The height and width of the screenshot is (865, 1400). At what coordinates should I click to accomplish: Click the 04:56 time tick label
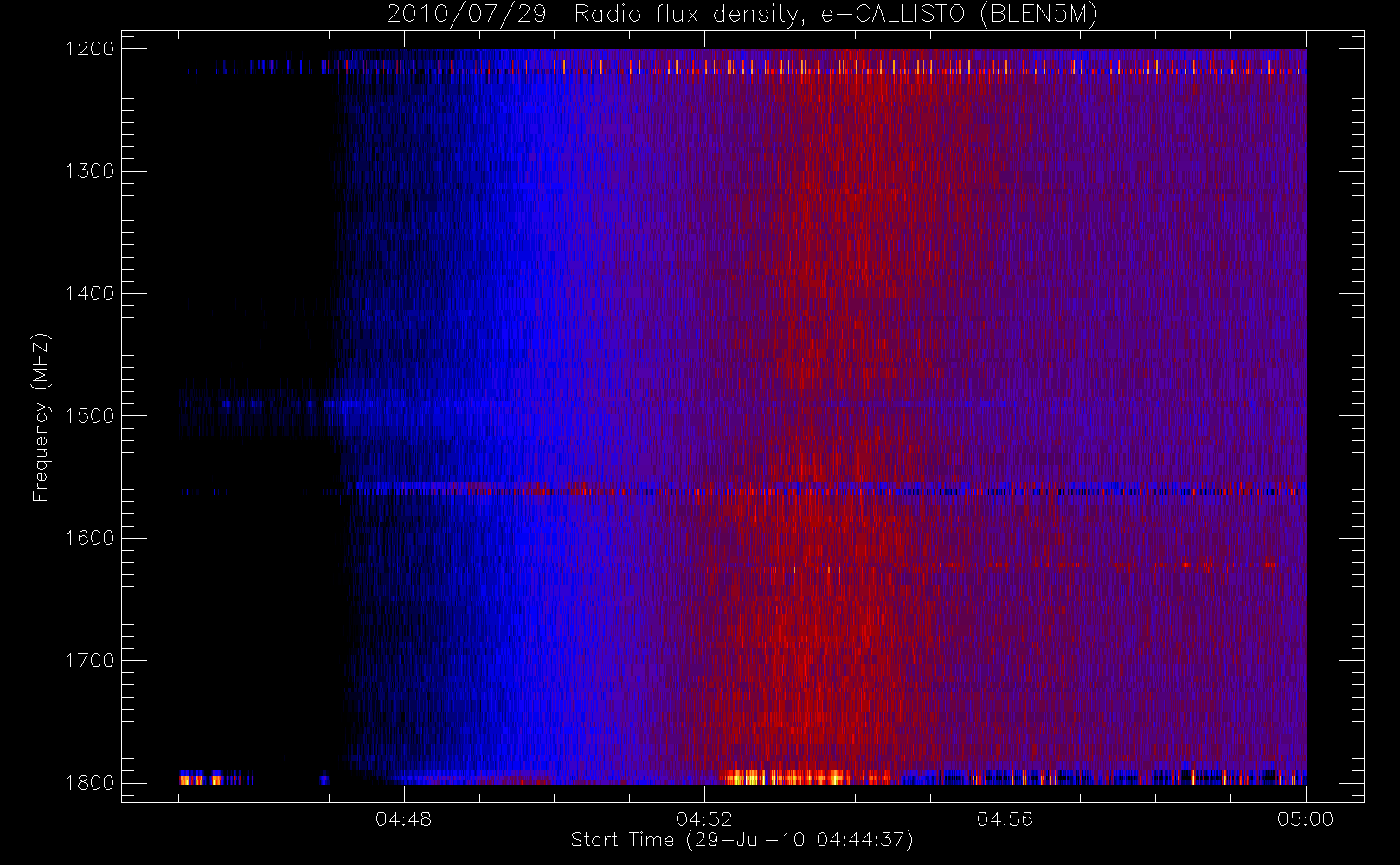[x=1005, y=819]
